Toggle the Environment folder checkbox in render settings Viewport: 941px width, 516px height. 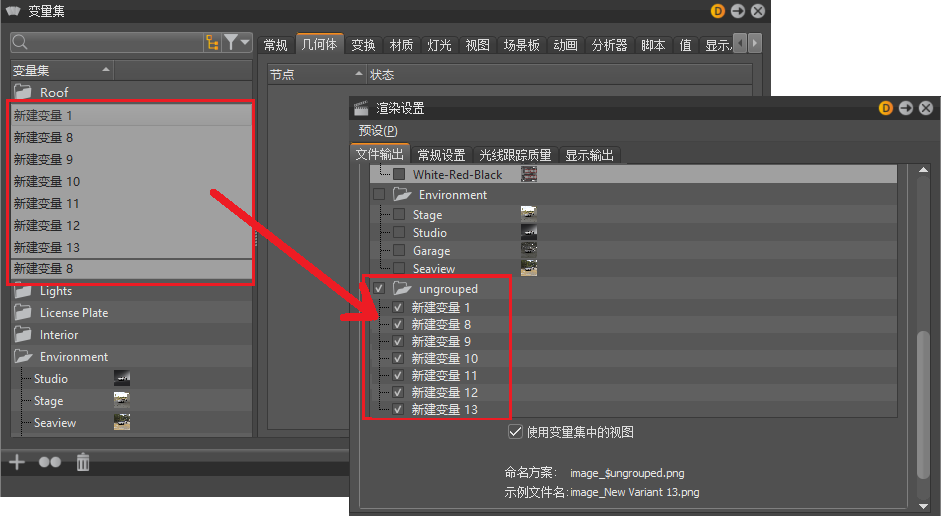tap(379, 194)
